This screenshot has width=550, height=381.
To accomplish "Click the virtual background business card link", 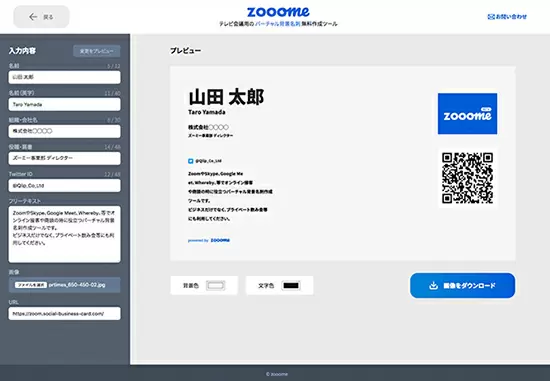I will tap(277, 24).
